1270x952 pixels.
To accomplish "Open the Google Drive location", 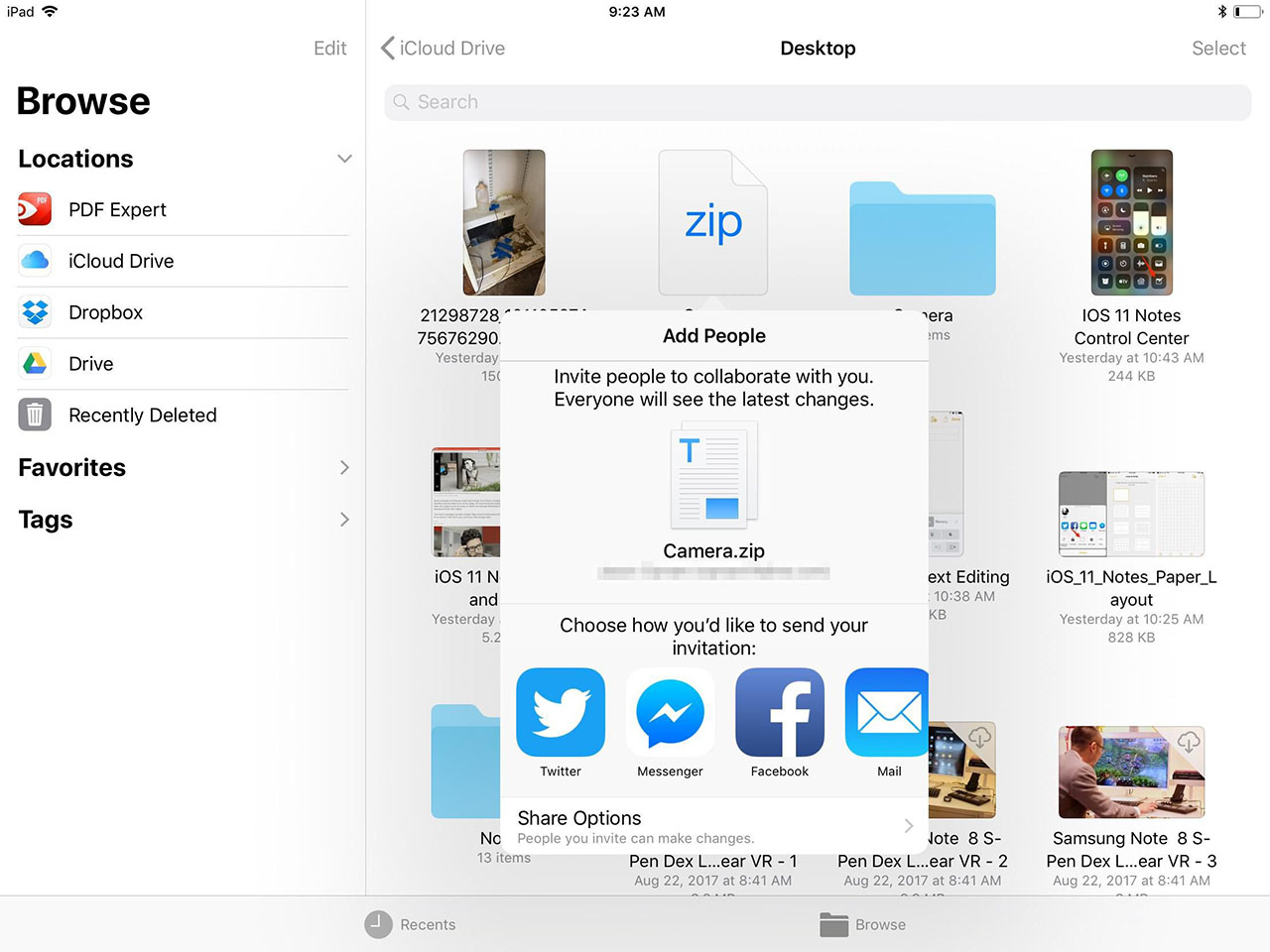I will click(90, 364).
